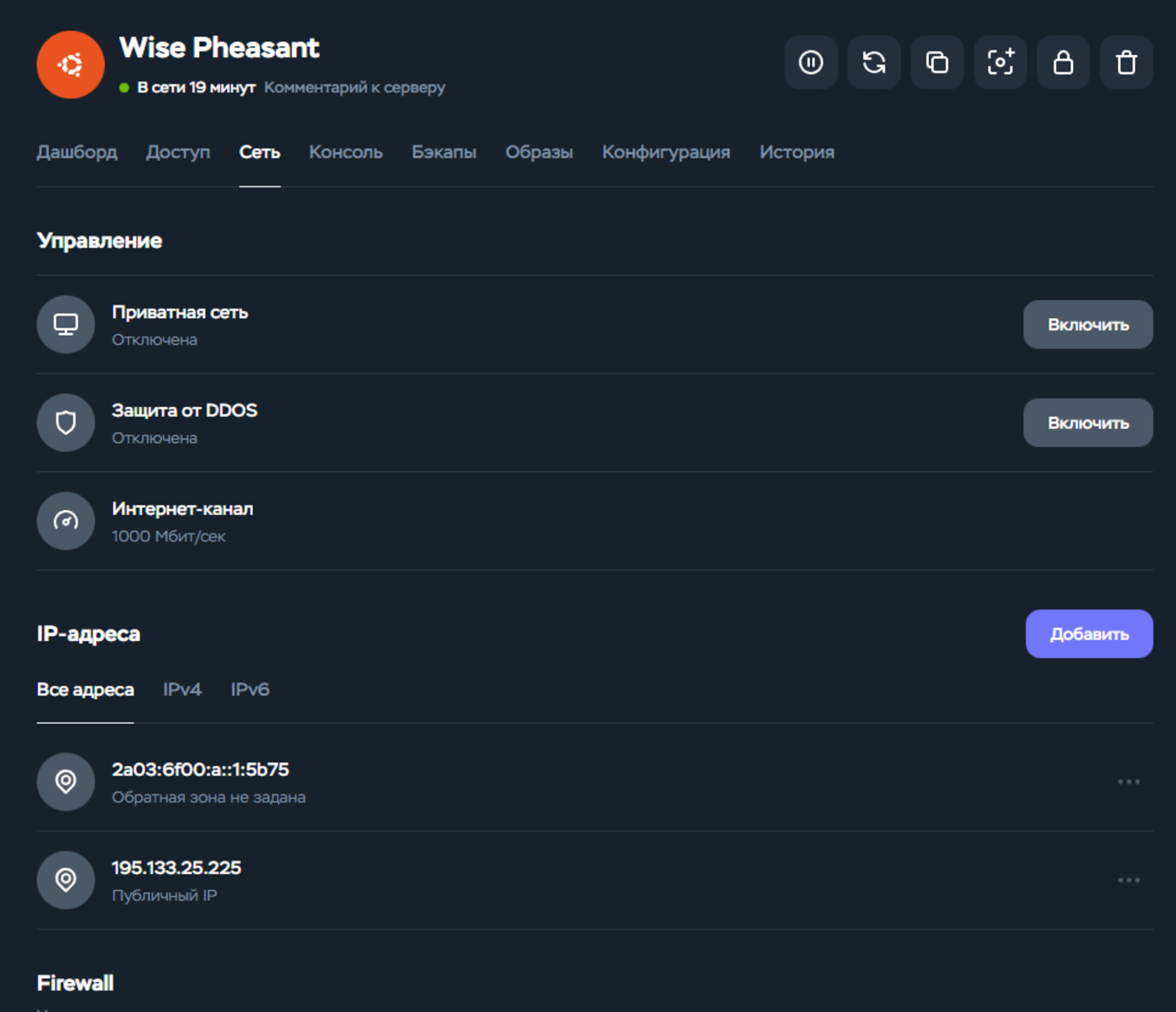Click the Интернет-канал speedometer icon
The width and height of the screenshot is (1176, 1012).
point(66,521)
